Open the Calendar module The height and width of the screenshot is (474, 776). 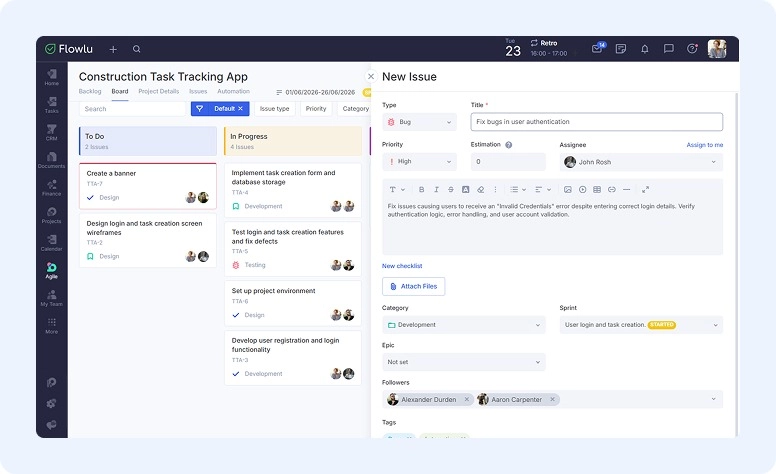pos(51,243)
